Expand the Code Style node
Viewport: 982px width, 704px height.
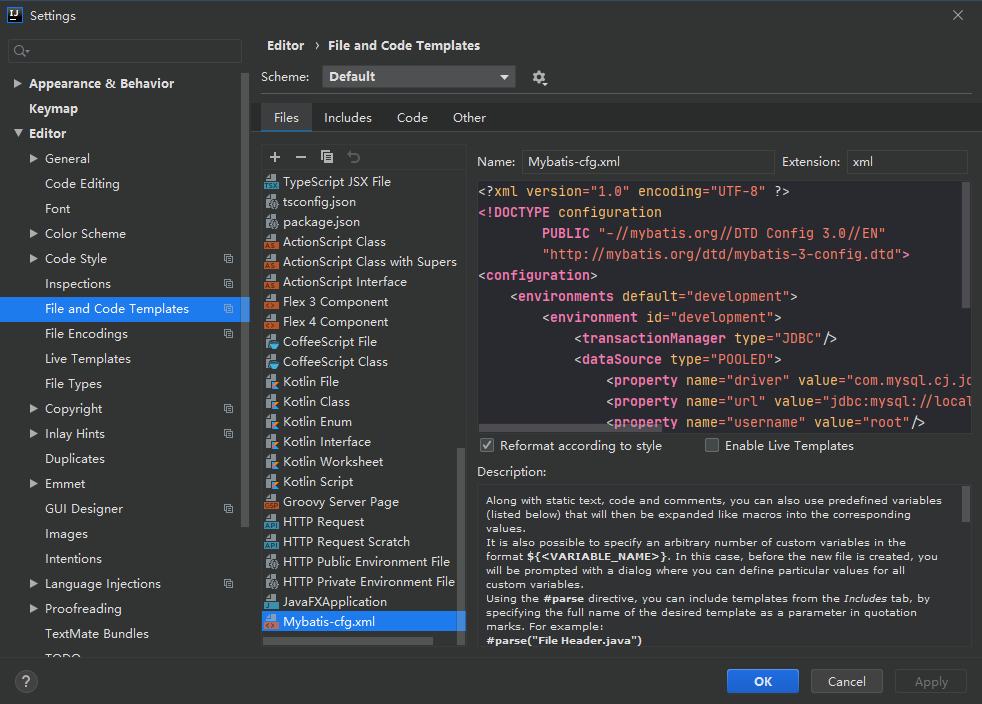34,259
